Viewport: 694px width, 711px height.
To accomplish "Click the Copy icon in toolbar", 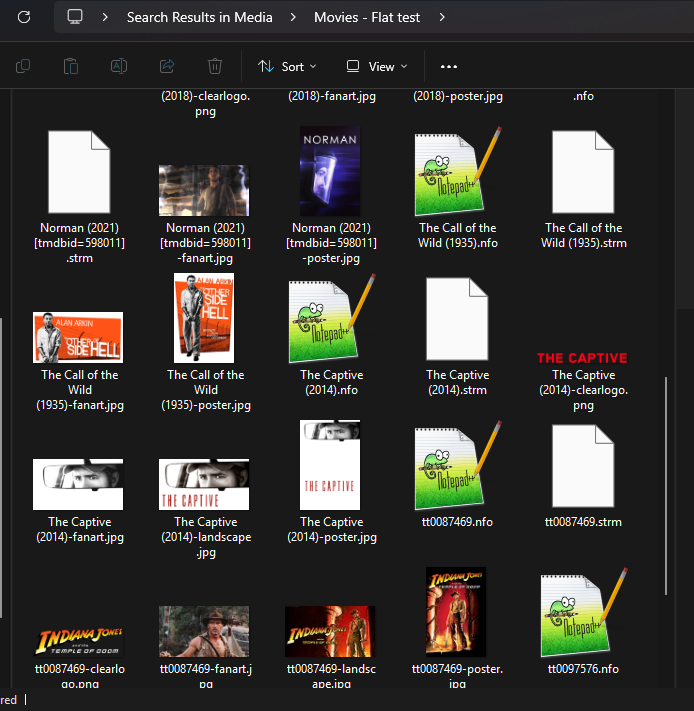I will coord(23,66).
